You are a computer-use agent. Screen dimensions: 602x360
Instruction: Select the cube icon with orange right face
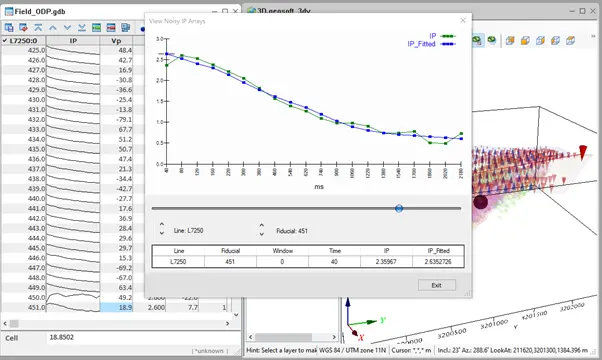(x=540, y=40)
